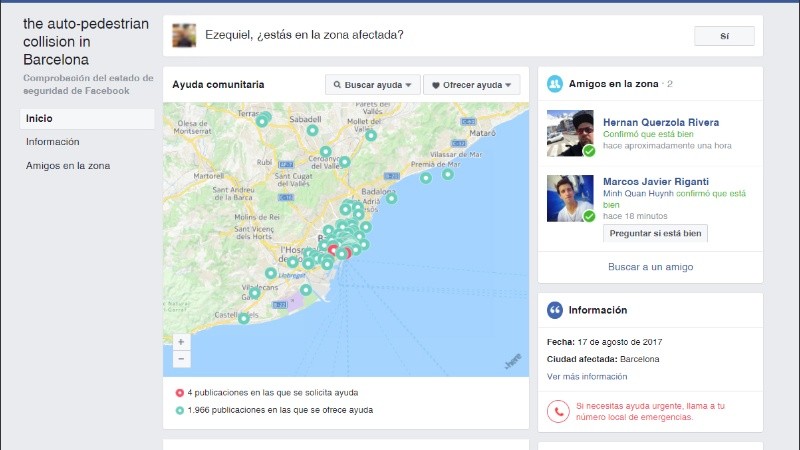
Task: Go to Información in the sidebar
Action: pyautogui.click(x=53, y=142)
